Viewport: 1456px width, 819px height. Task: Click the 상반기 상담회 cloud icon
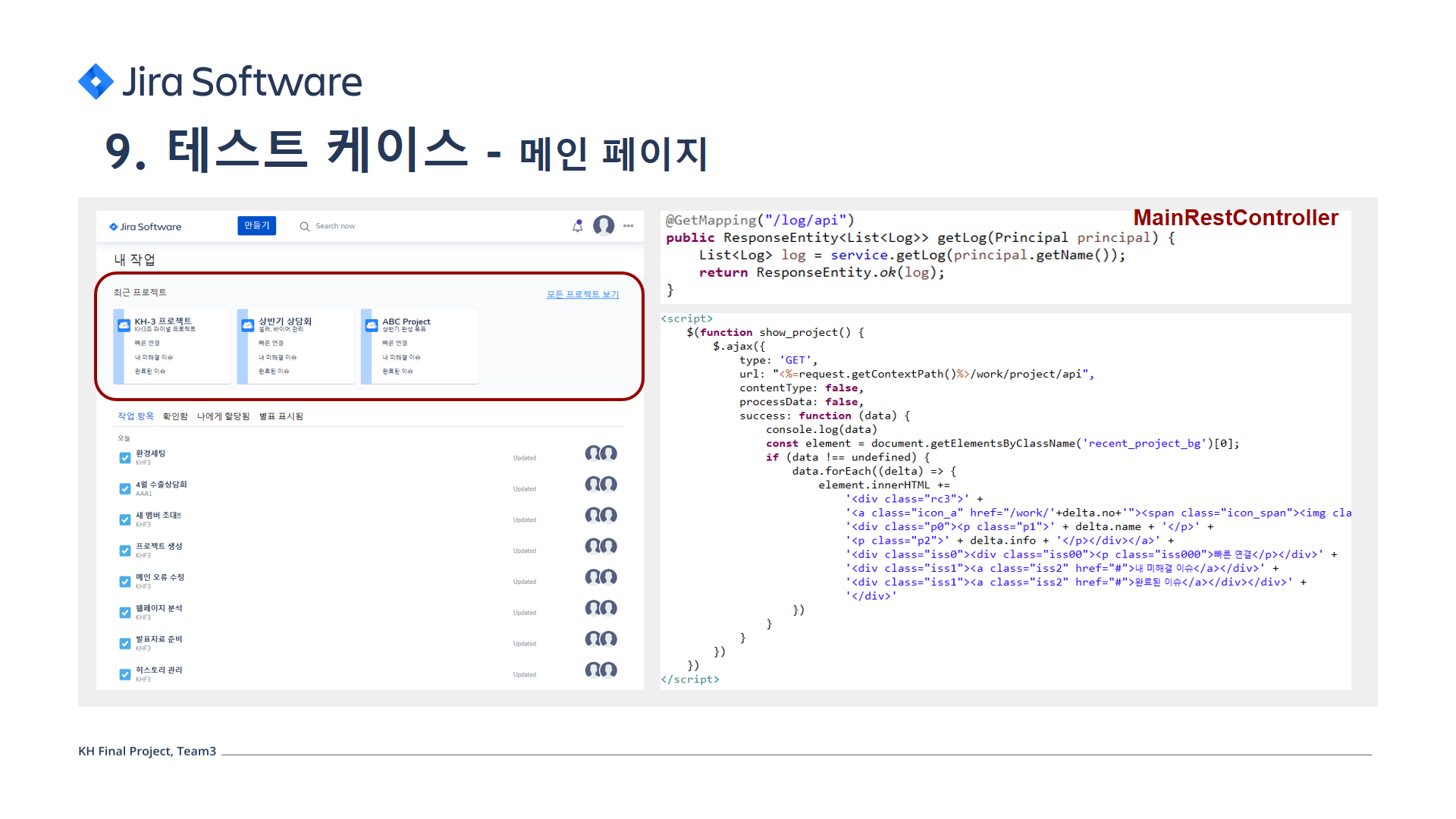(247, 325)
